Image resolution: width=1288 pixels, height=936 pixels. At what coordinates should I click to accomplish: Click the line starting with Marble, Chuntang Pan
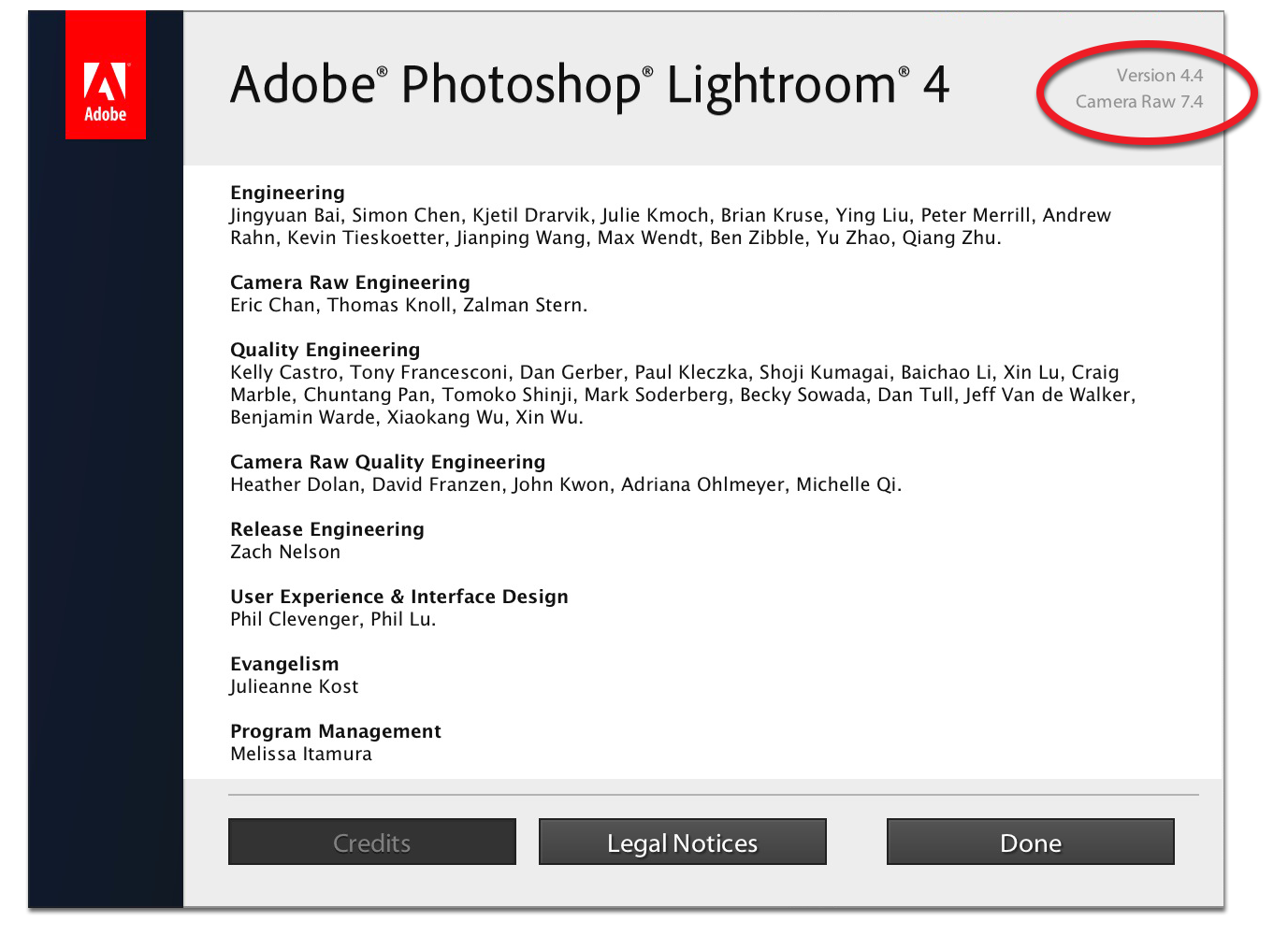coord(683,395)
